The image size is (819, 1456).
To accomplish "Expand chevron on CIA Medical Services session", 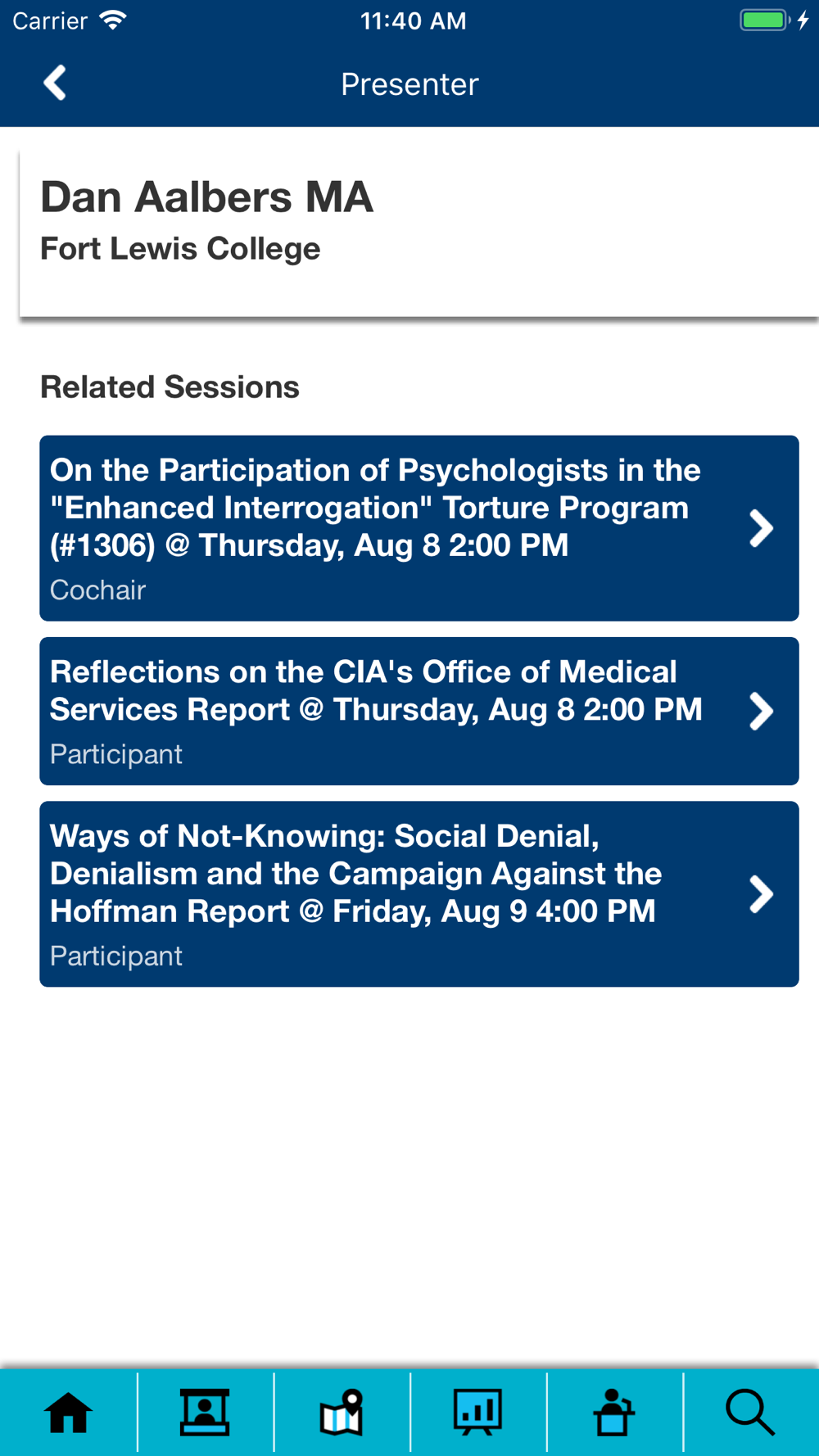I will tap(761, 711).
